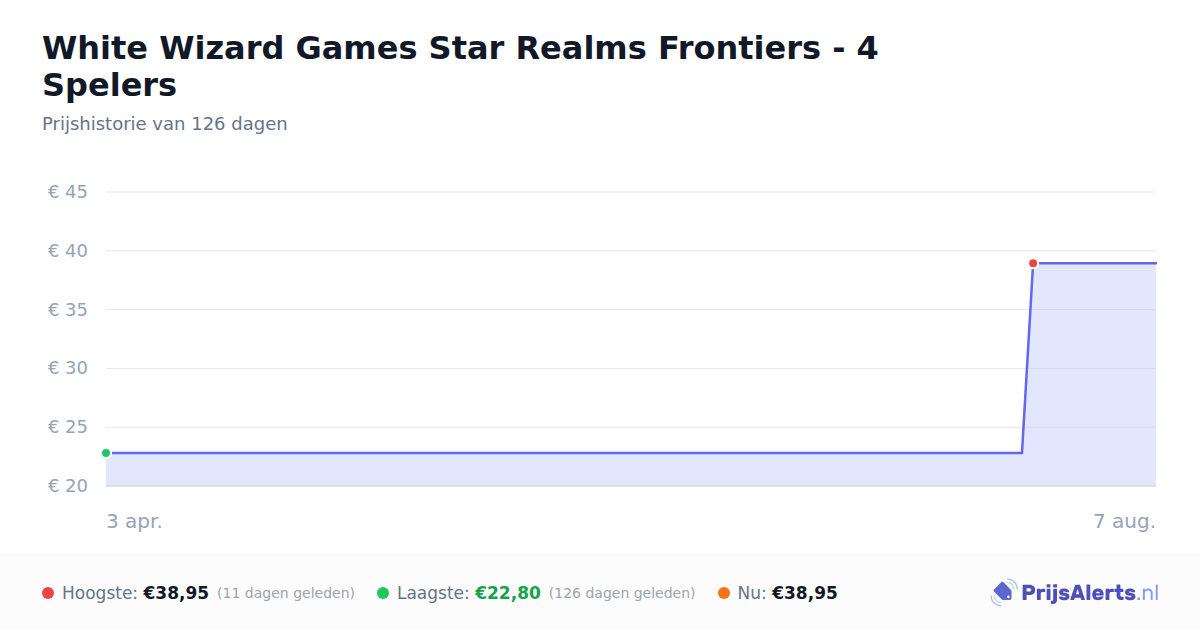Click the € 35 axis label

tap(68, 310)
